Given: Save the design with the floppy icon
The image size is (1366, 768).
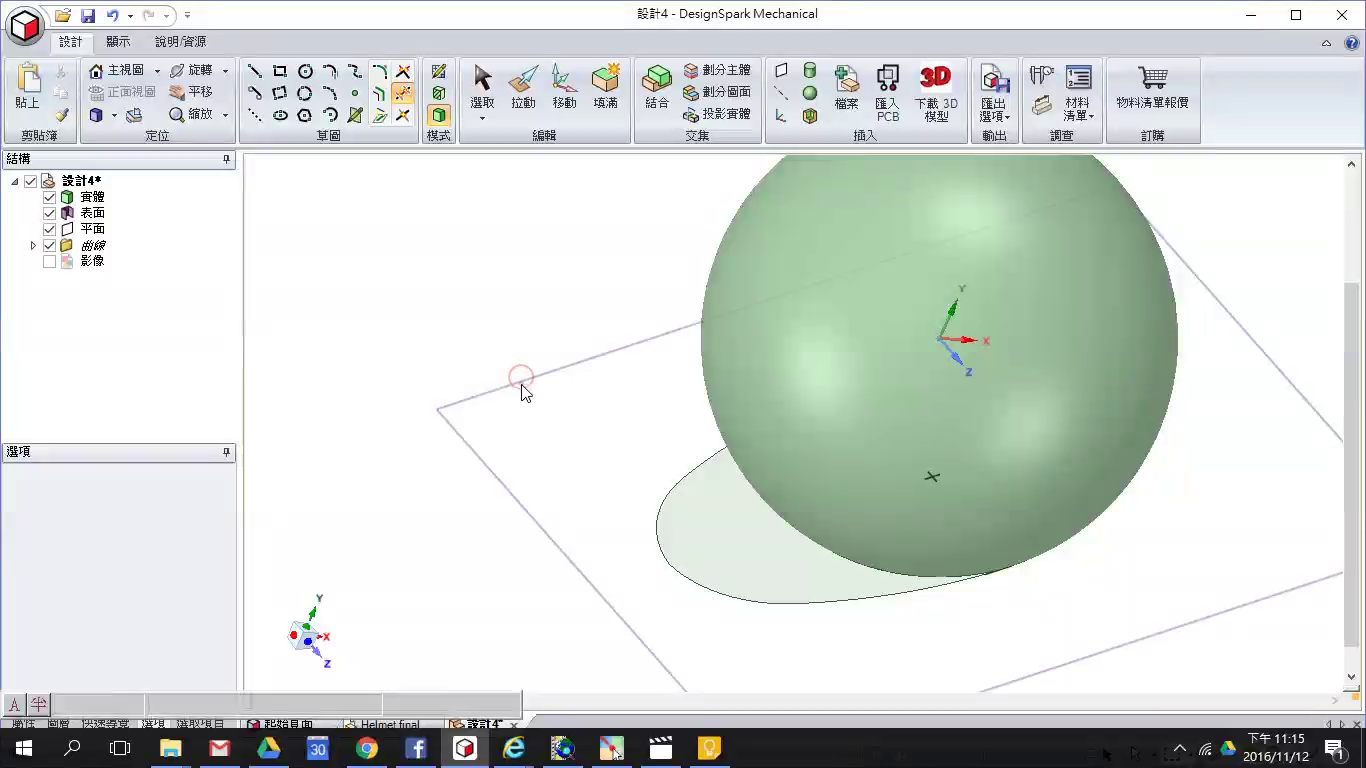Looking at the screenshot, I should [x=87, y=15].
